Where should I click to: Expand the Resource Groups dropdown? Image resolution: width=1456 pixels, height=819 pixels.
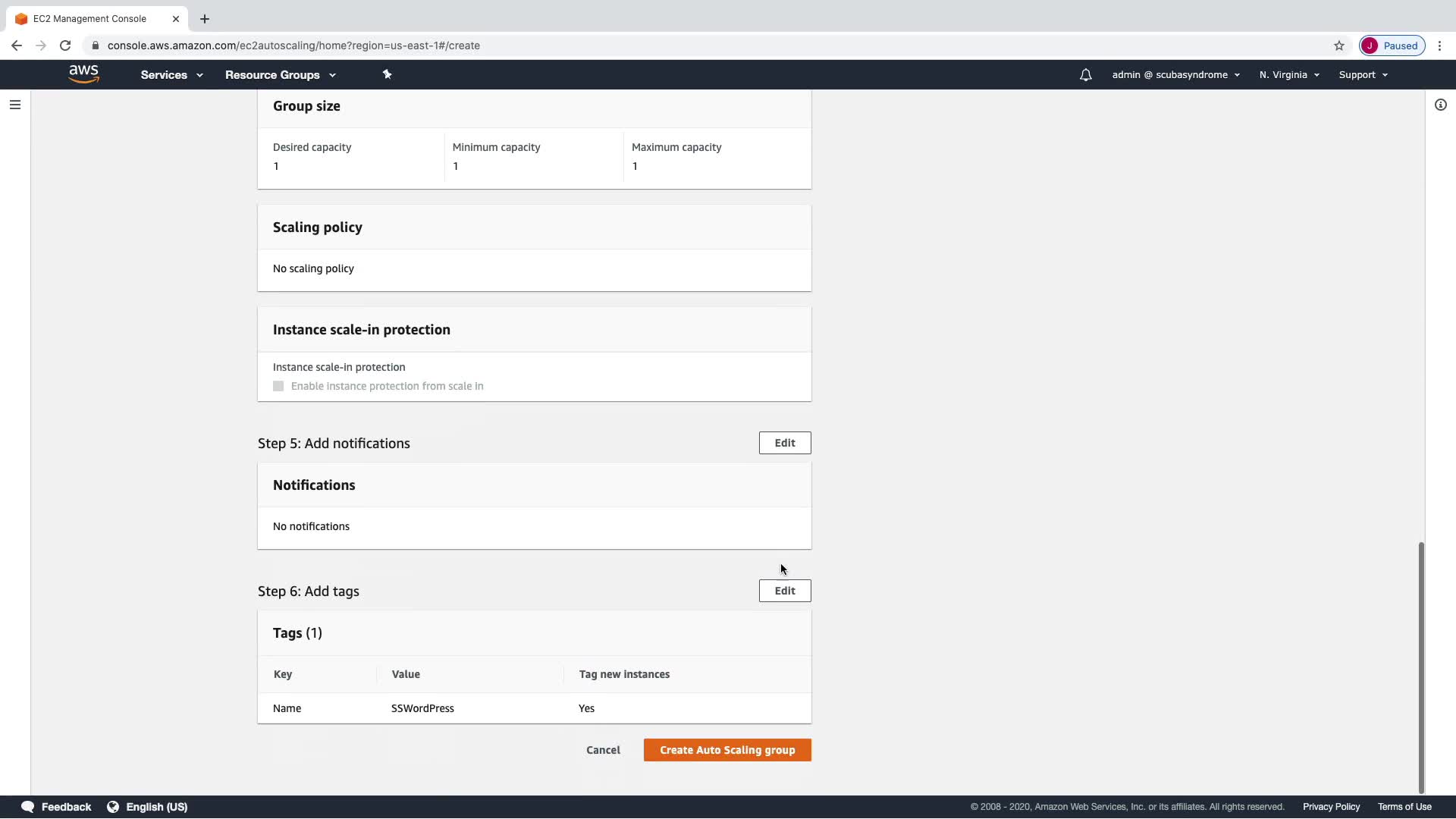pos(280,75)
